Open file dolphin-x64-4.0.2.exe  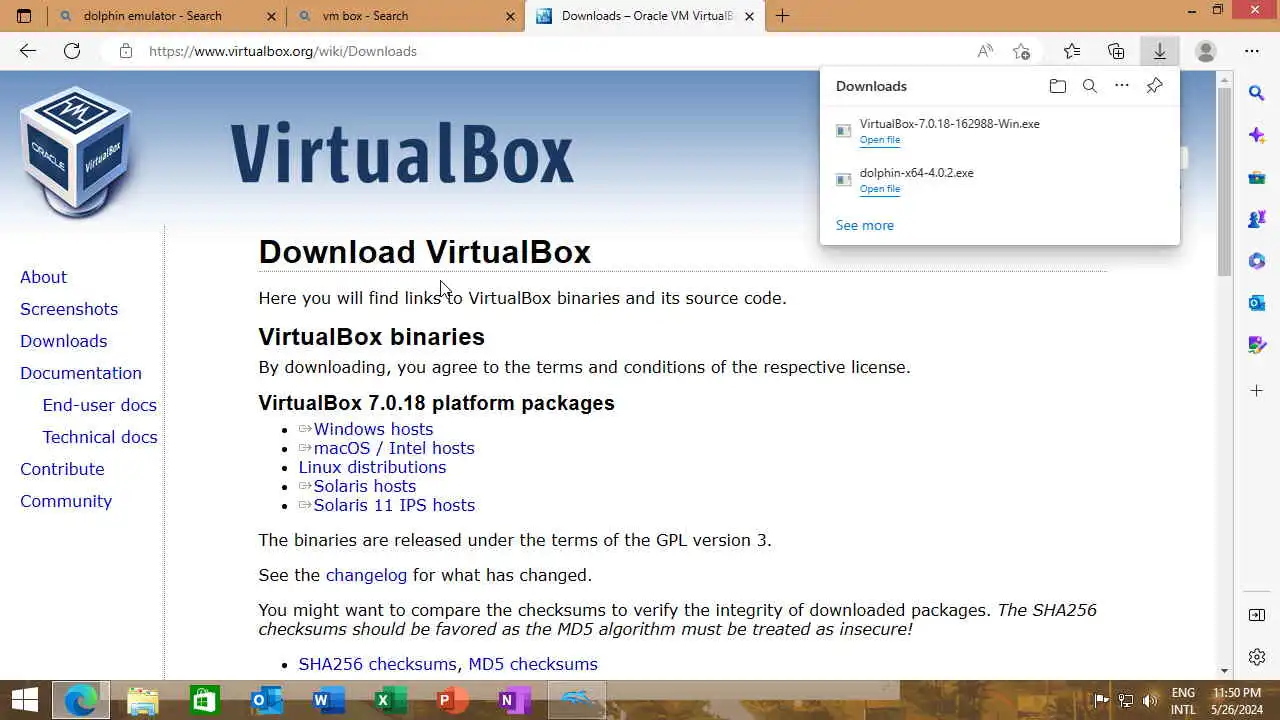(x=880, y=189)
